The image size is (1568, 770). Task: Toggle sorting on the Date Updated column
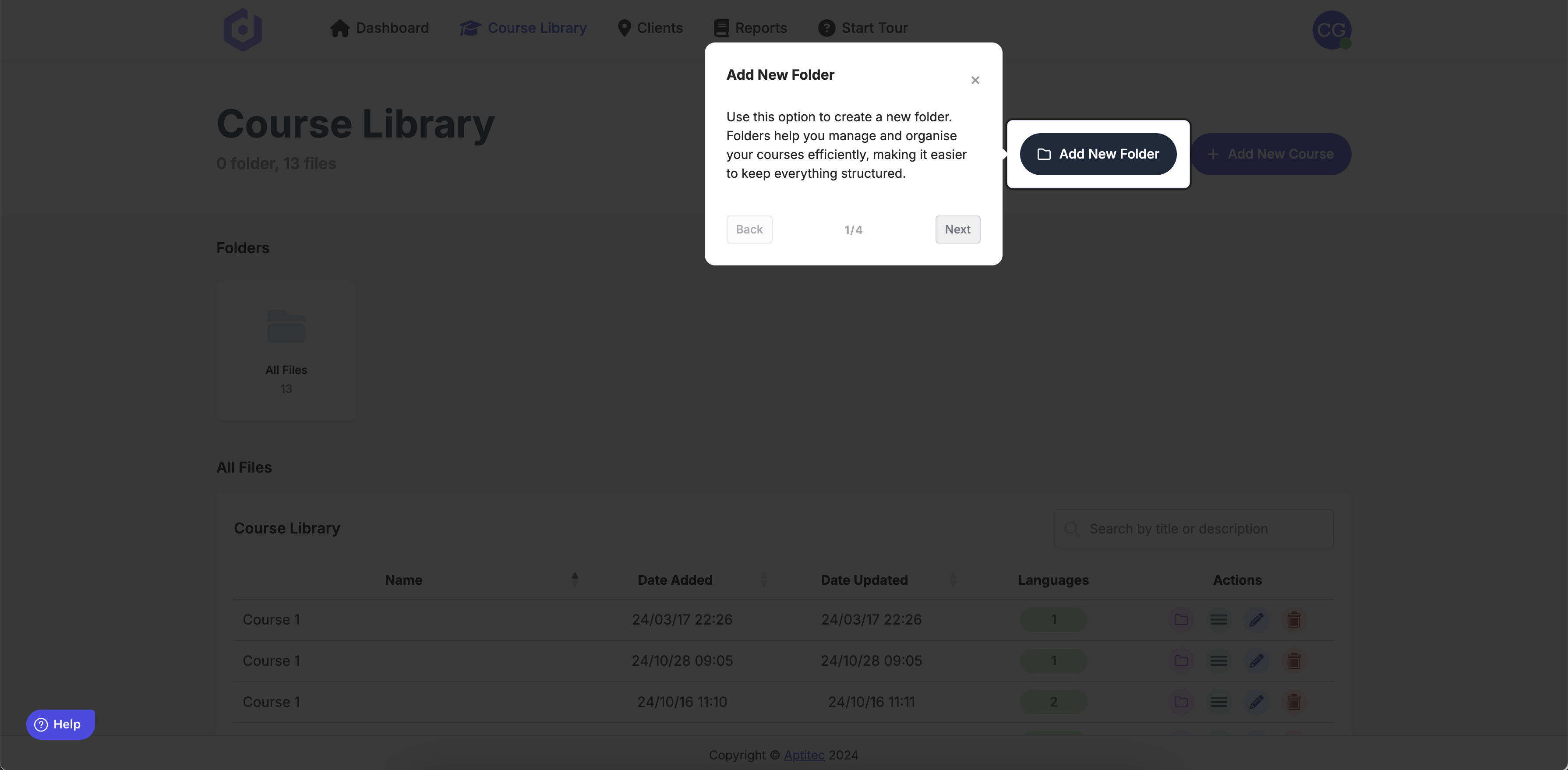pyautogui.click(x=953, y=579)
